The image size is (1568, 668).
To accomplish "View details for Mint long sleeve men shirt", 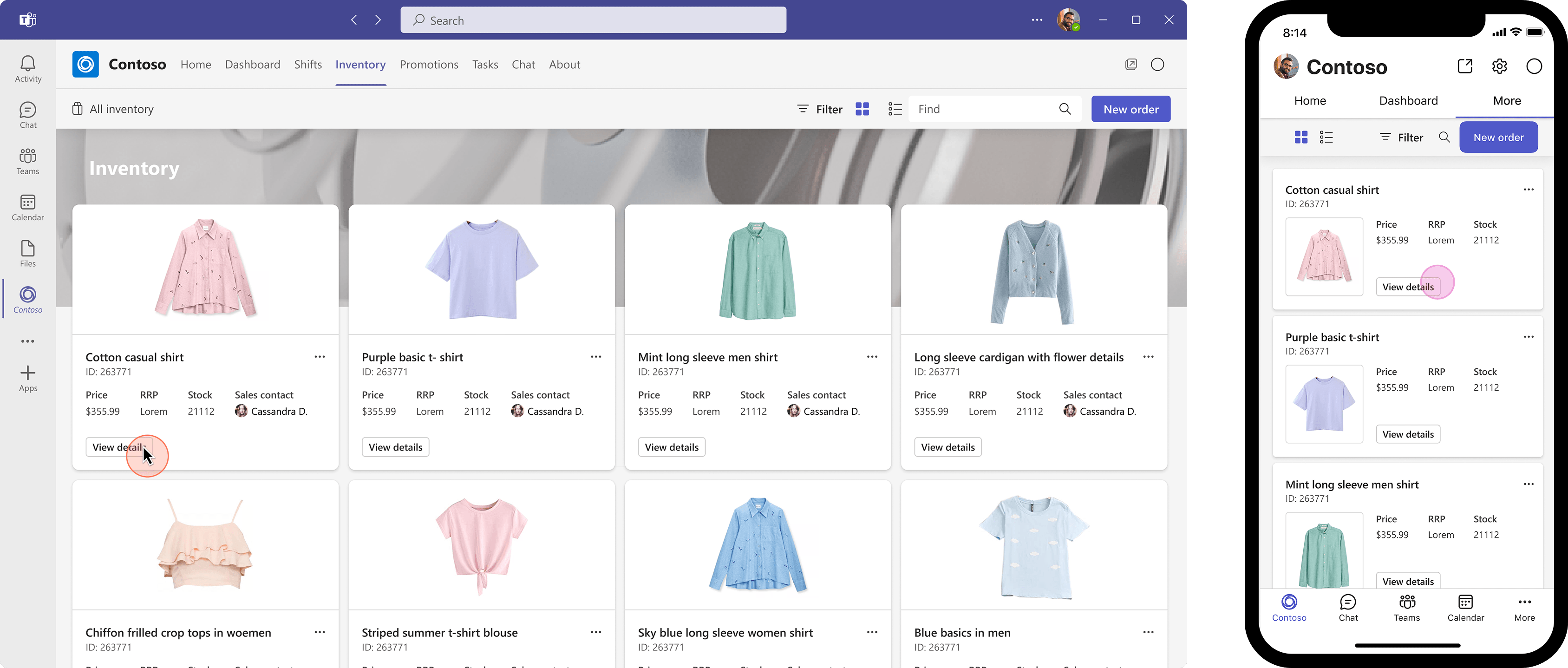I will click(672, 447).
